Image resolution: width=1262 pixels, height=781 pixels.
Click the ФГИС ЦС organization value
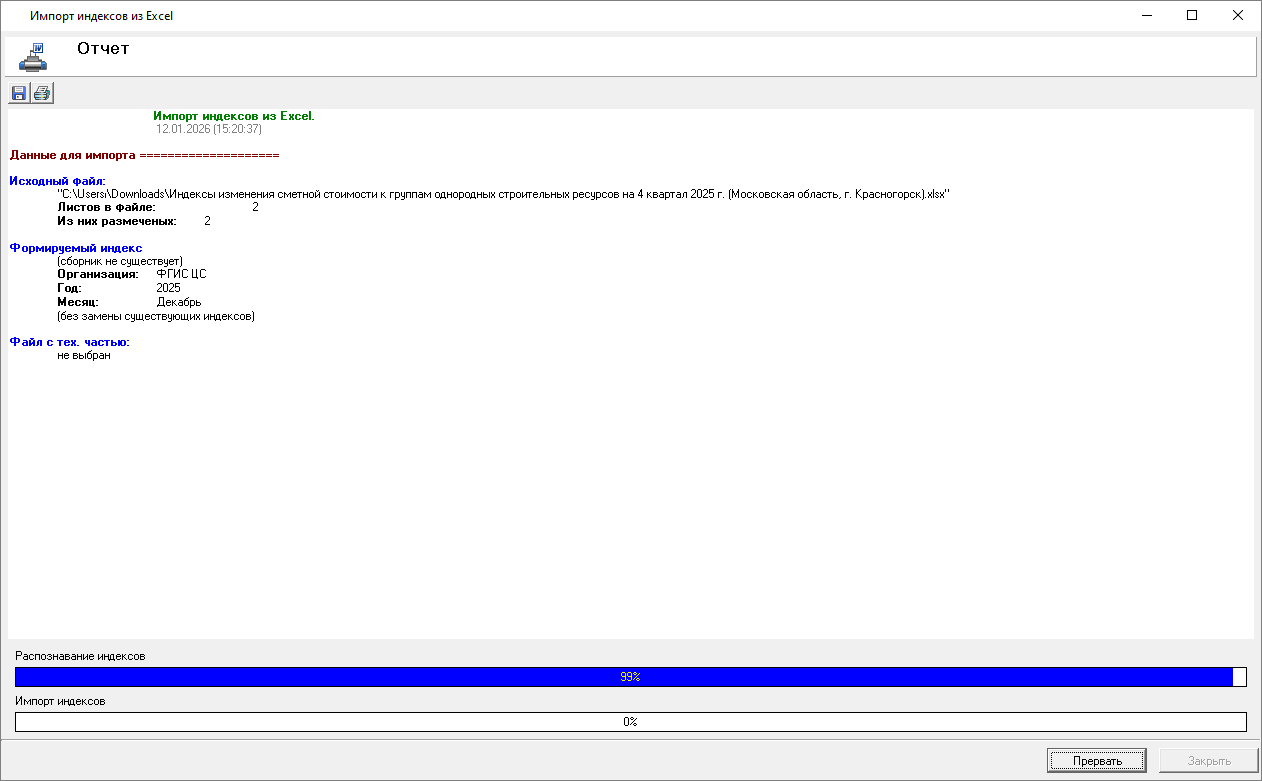(181, 274)
